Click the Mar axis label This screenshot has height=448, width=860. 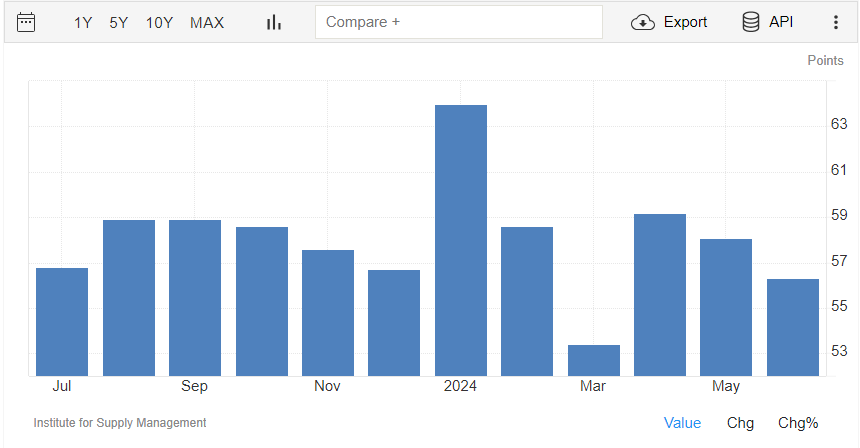(593, 386)
